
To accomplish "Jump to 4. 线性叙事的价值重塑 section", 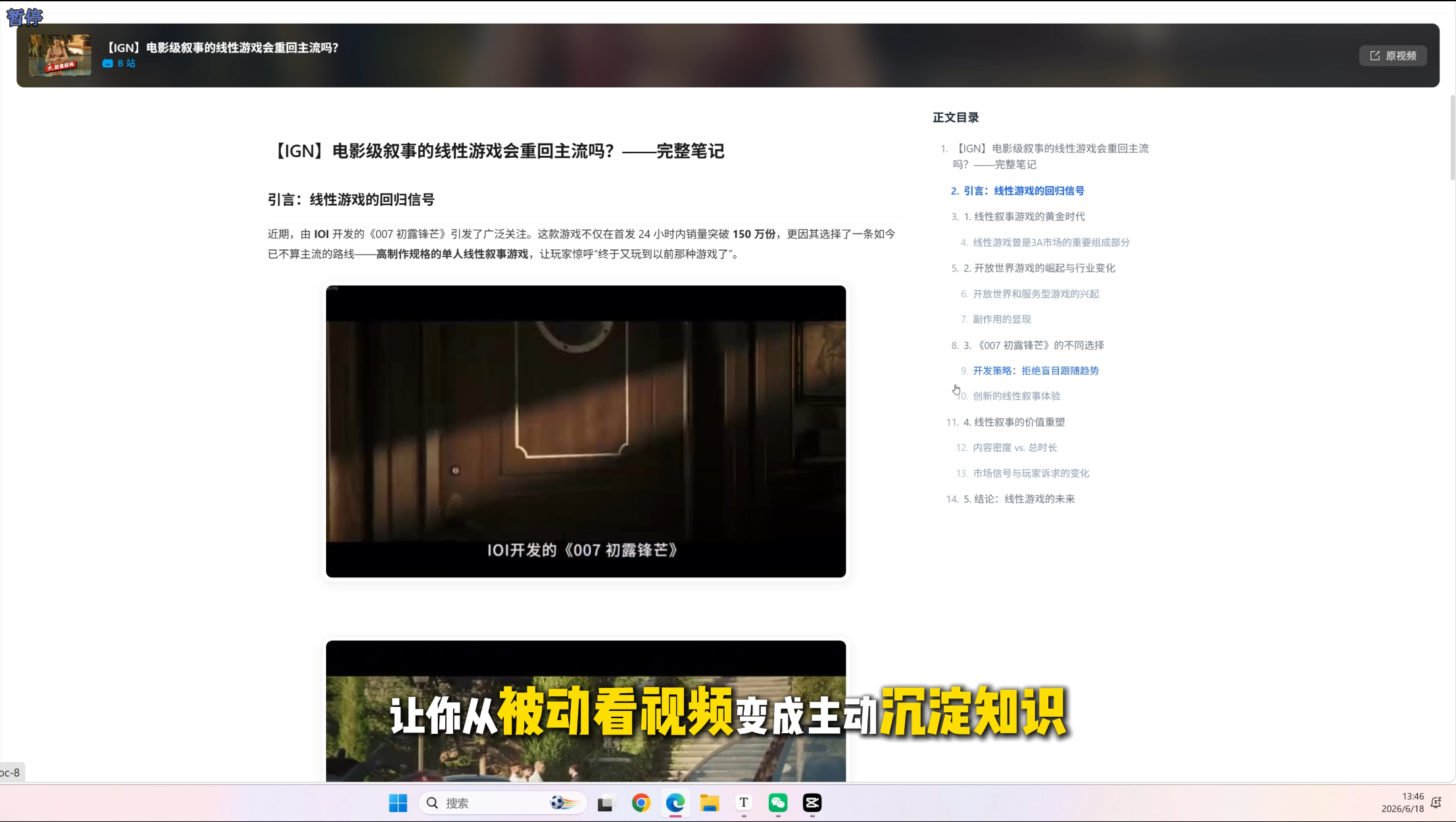I will [x=1014, y=422].
